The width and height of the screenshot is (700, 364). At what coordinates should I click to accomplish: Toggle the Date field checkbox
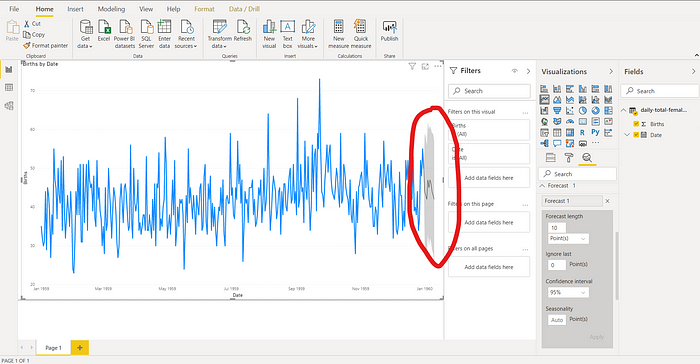(x=636, y=134)
